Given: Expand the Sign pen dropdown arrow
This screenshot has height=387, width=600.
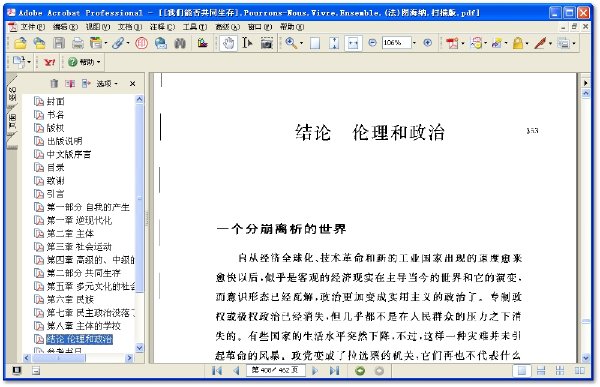Looking at the screenshot, I should click(x=550, y=43).
